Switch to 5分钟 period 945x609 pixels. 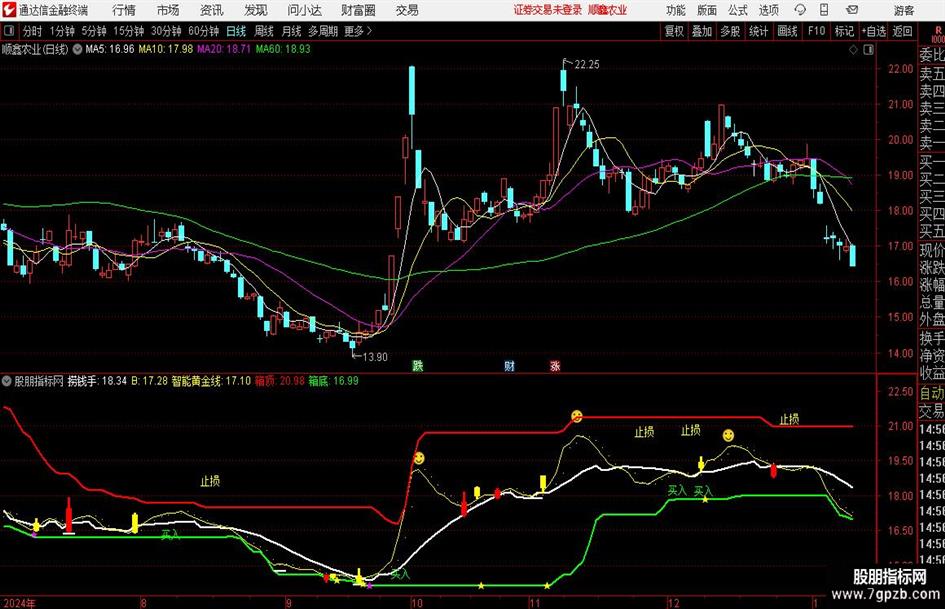coord(94,31)
